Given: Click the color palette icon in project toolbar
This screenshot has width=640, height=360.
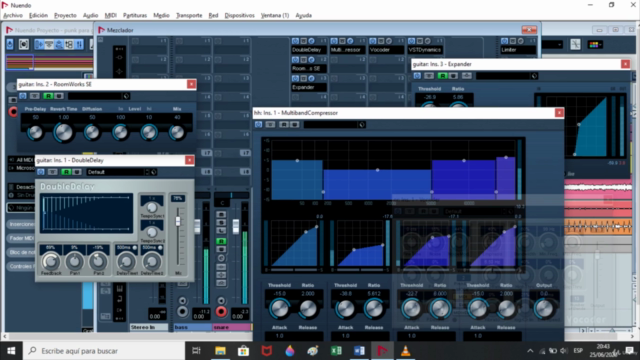Looking at the screenshot, I should pos(594,44).
